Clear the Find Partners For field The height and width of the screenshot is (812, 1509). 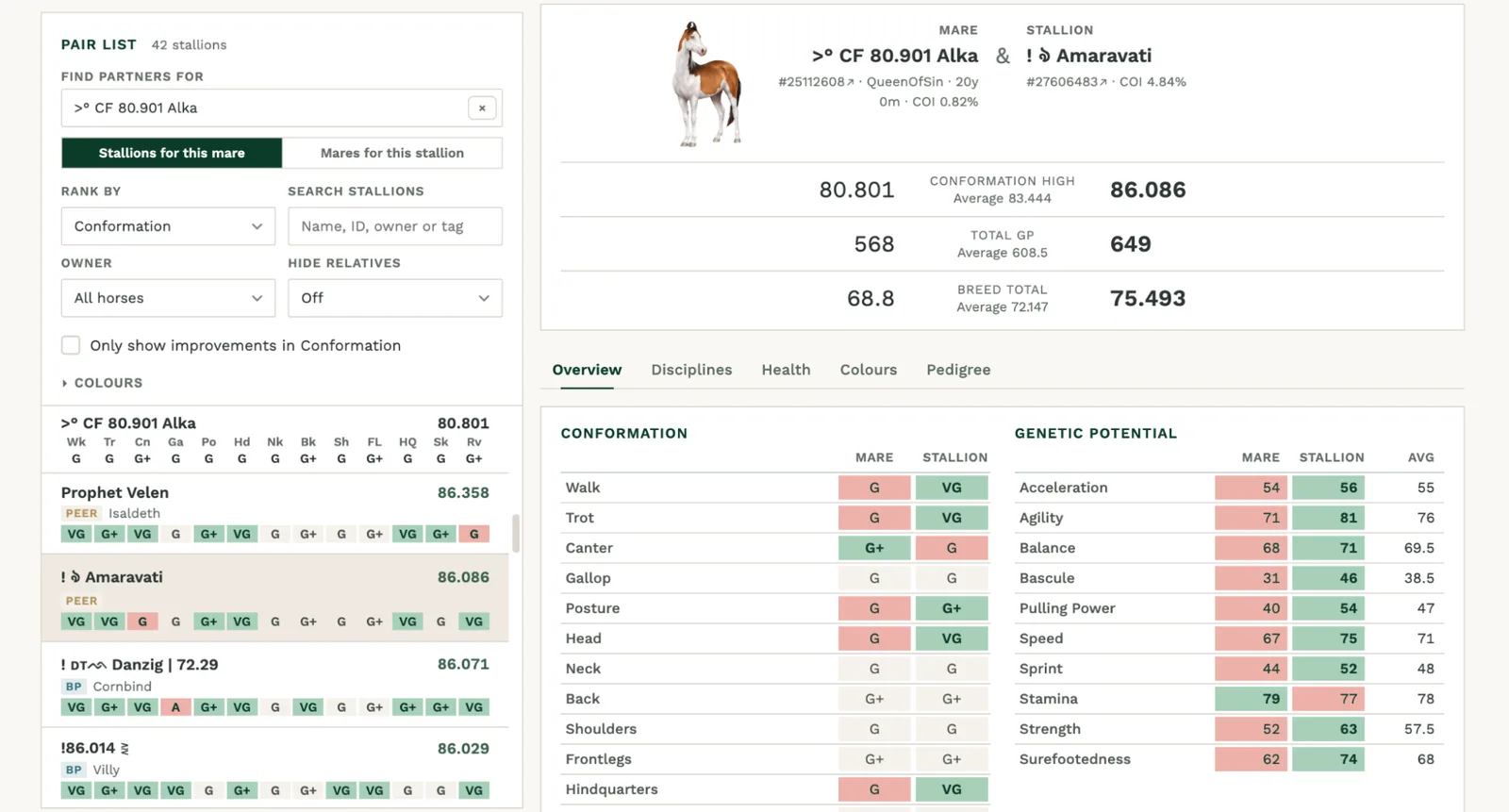[x=482, y=108]
